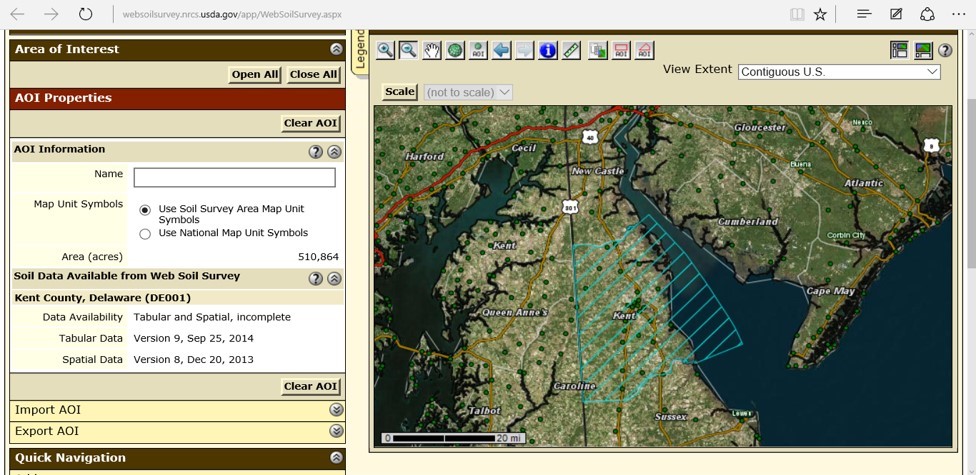The height and width of the screenshot is (475, 976).
Task: Click the top Clear AOI button
Action: click(311, 123)
